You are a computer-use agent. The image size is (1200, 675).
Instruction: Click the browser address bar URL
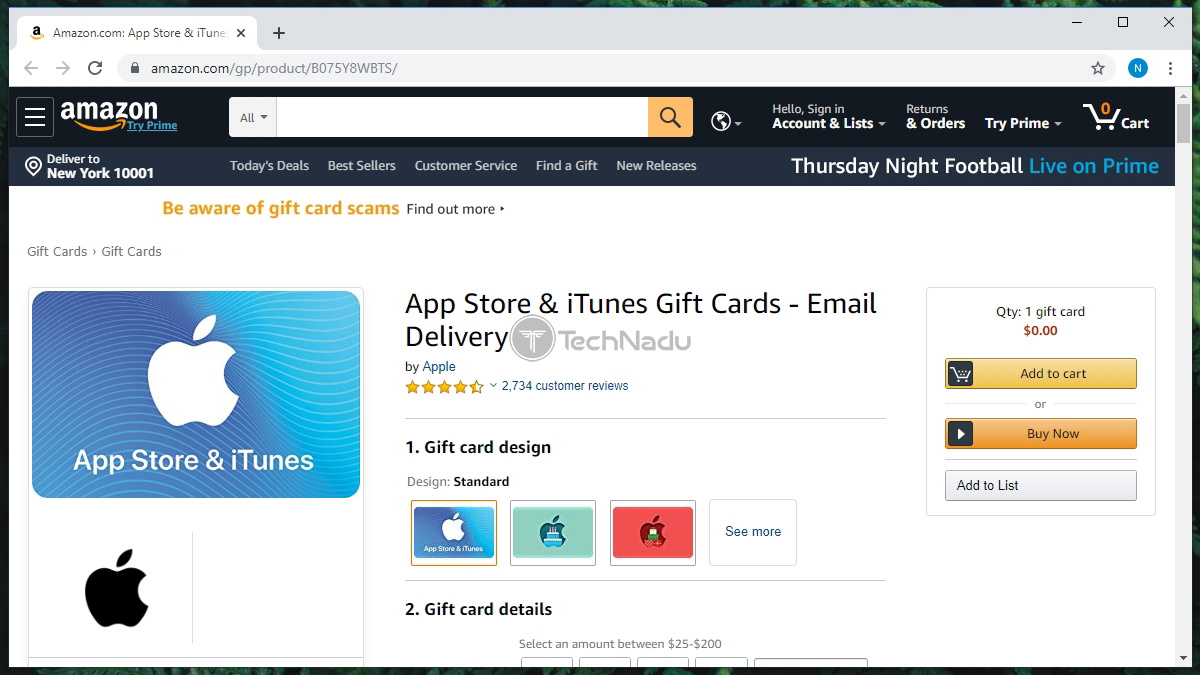click(x=274, y=68)
